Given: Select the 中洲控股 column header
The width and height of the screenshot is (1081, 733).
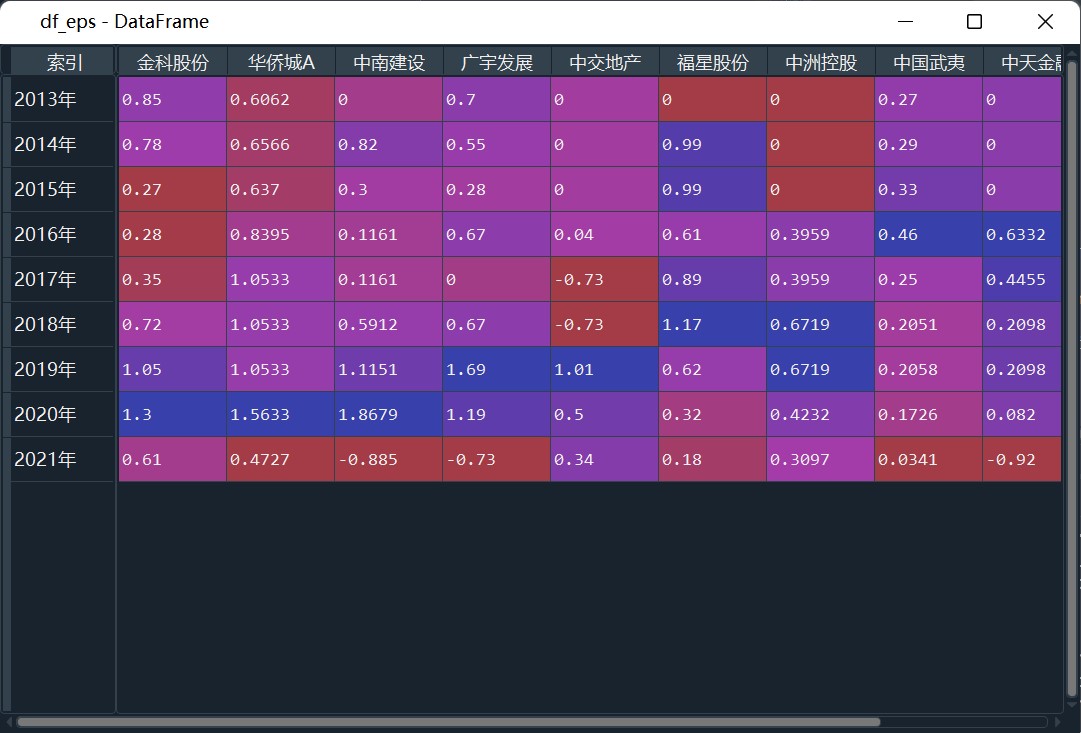Looking at the screenshot, I should [x=821, y=62].
